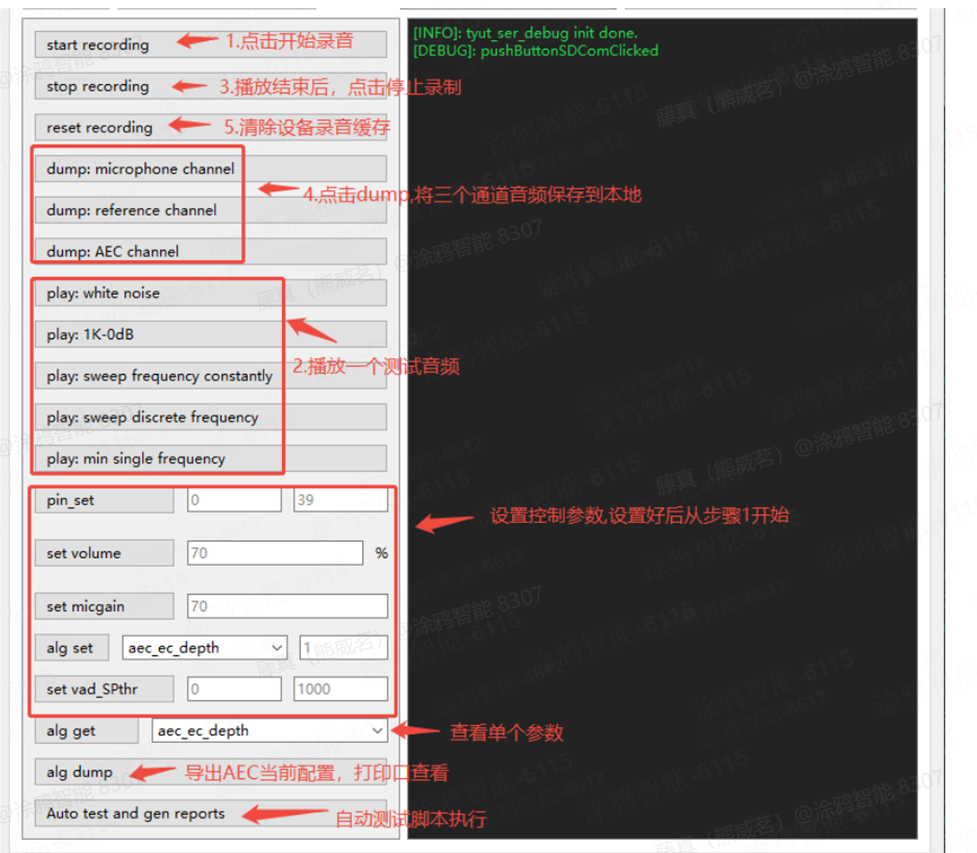Run Auto test and gen reports
The width and height of the screenshot is (977, 853).
click(135, 814)
